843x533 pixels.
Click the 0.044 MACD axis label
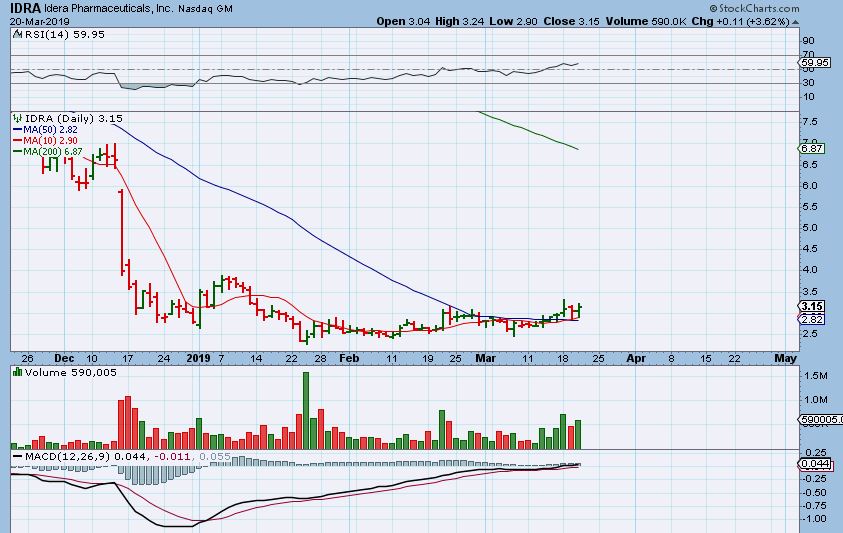pos(815,464)
